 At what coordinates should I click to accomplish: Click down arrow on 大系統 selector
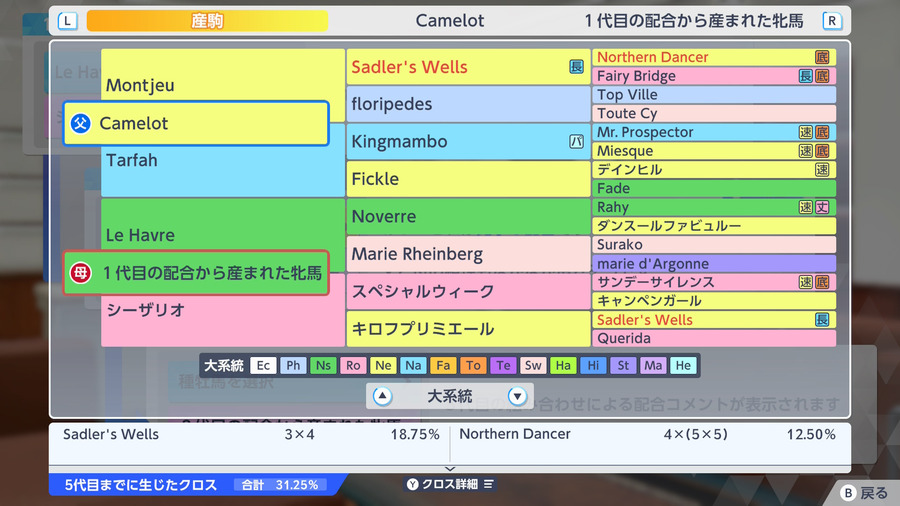pos(517,396)
